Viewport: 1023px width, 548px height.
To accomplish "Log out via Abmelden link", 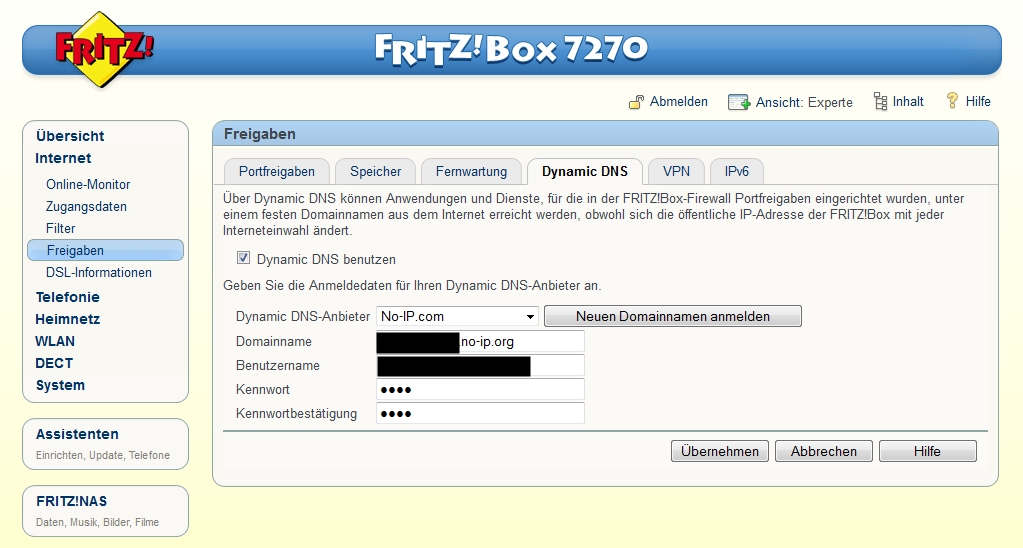I will (x=679, y=102).
